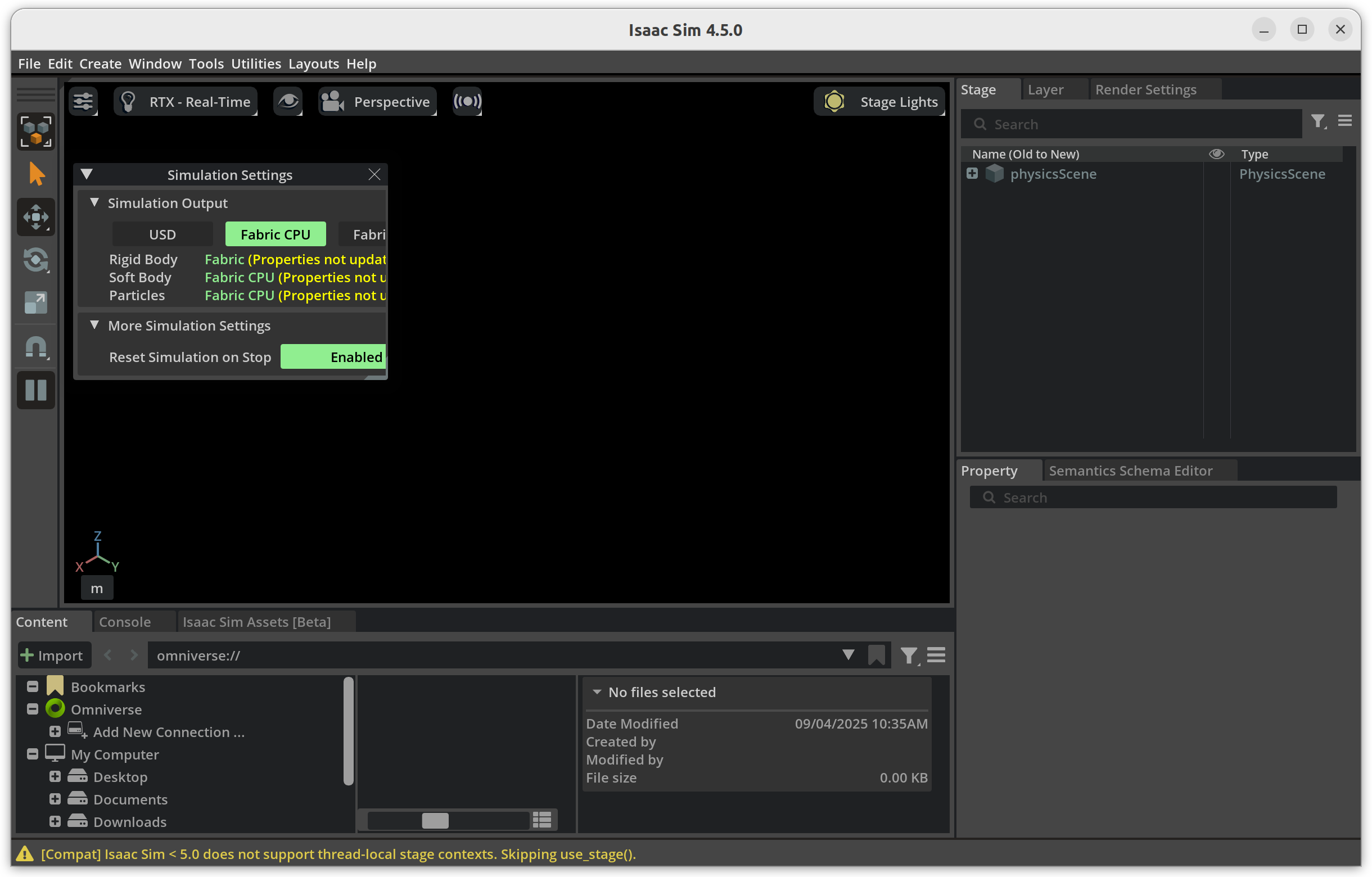Image resolution: width=1372 pixels, height=877 pixels.
Task: Click the Content browser forward arrow
Action: tap(134, 655)
